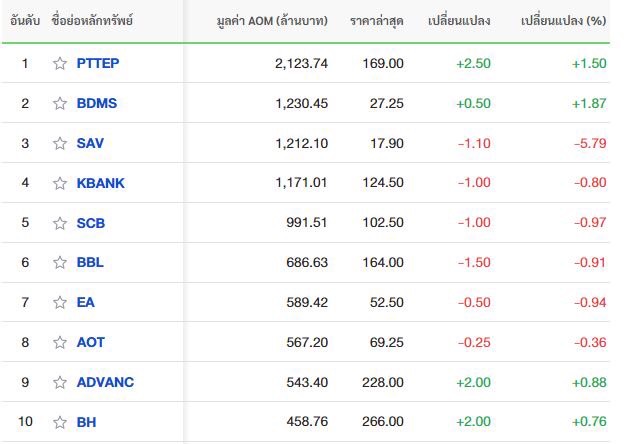Click the อันดับ column header

point(25,20)
